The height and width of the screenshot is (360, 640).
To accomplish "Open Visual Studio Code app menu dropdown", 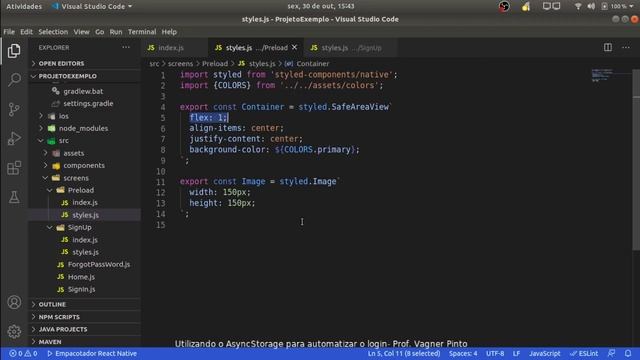I will coord(92,6).
